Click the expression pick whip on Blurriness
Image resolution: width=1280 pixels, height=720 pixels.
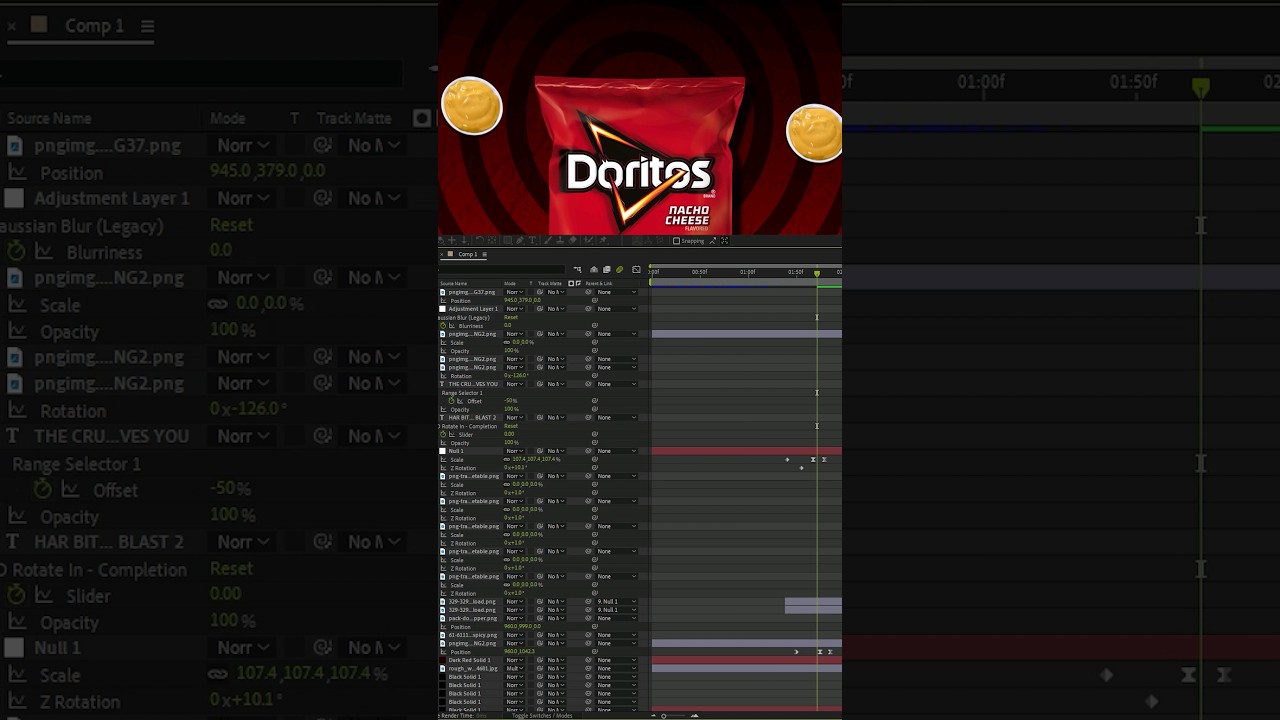pos(595,326)
